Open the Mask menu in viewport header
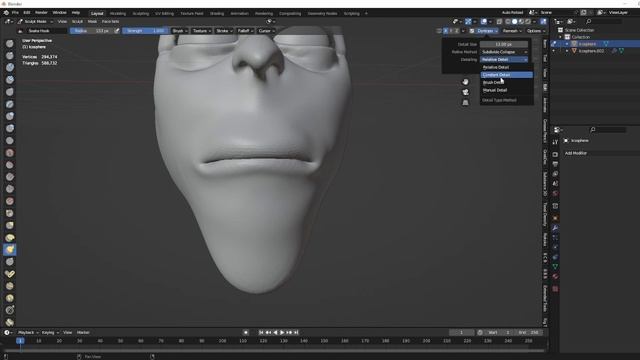The width and height of the screenshot is (640, 360). [x=93, y=21]
